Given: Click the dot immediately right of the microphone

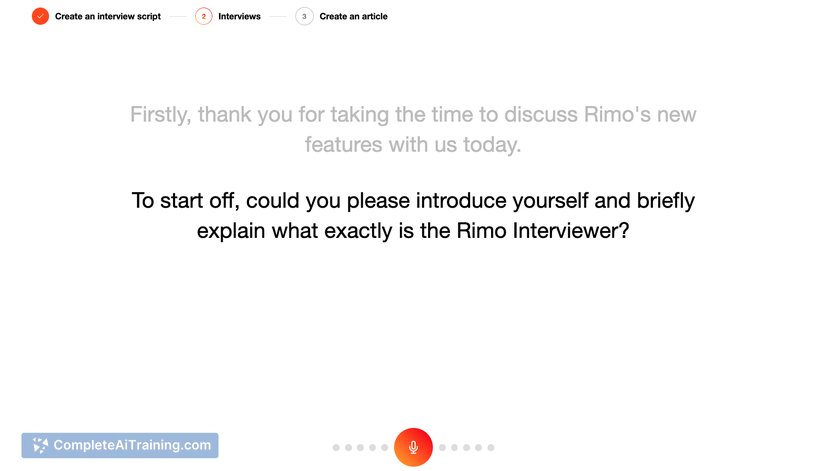Looking at the screenshot, I should pos(442,447).
